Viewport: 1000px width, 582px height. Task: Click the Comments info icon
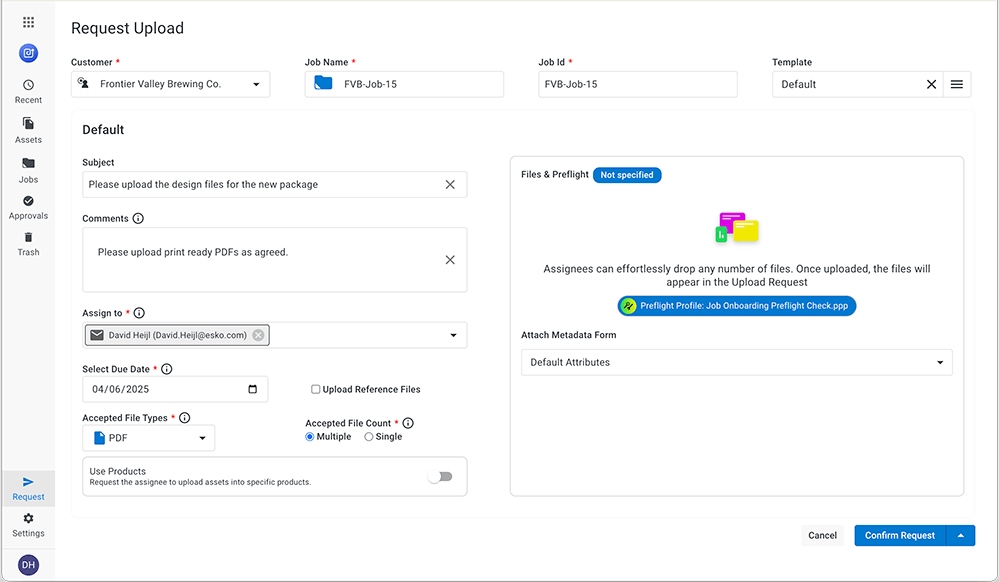tap(138, 218)
